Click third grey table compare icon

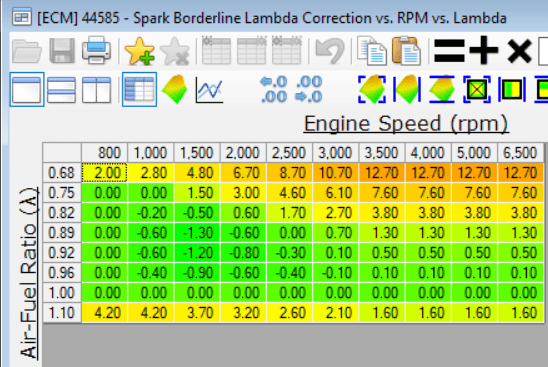click(x=287, y=51)
